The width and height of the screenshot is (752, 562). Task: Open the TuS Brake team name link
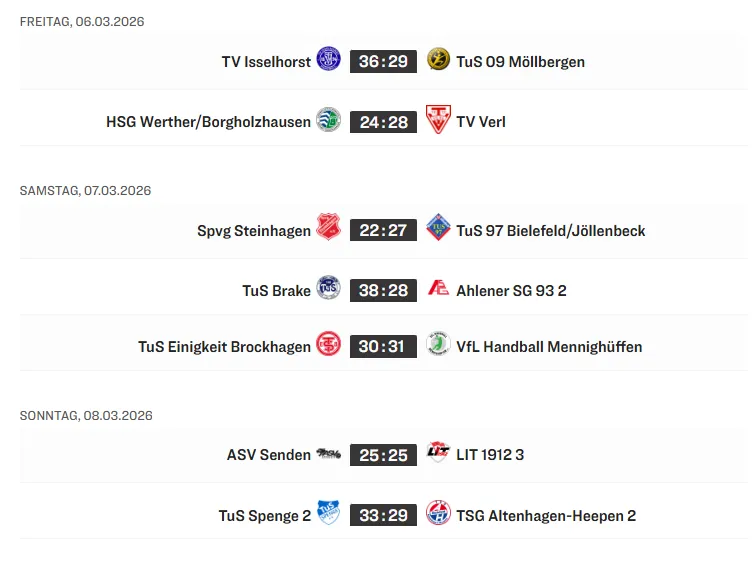click(x=276, y=290)
